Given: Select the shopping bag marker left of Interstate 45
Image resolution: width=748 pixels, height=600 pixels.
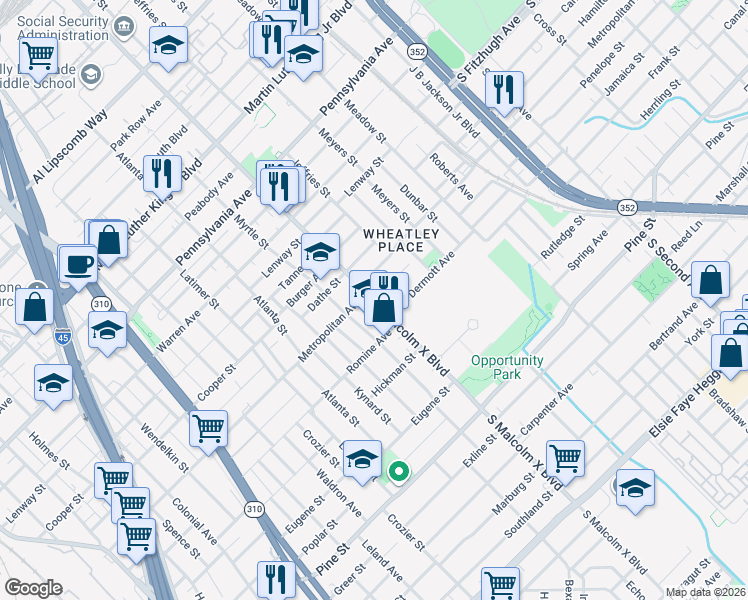Looking at the screenshot, I should coord(34,307).
